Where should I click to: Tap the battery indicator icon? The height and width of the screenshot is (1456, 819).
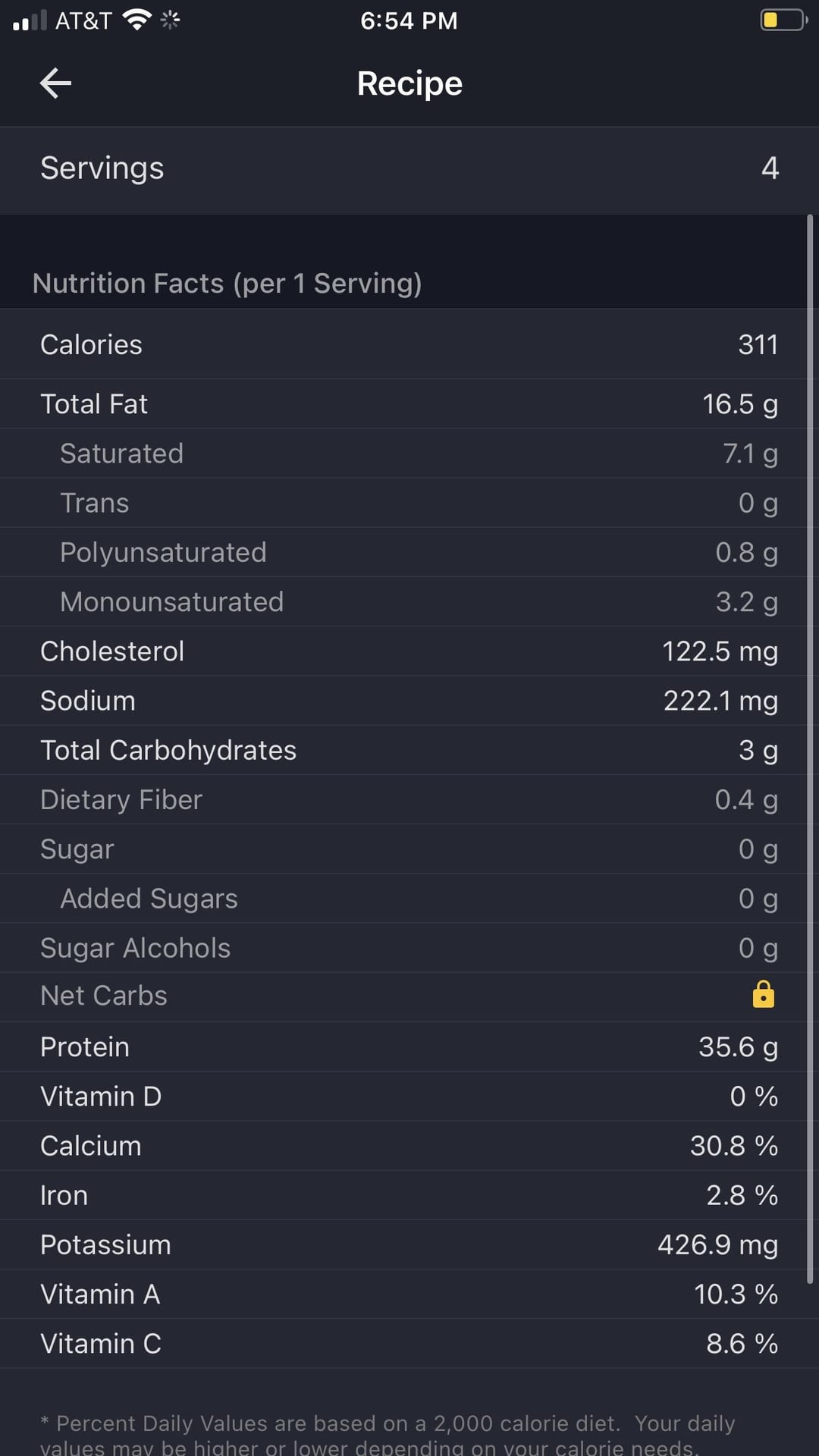point(784,20)
